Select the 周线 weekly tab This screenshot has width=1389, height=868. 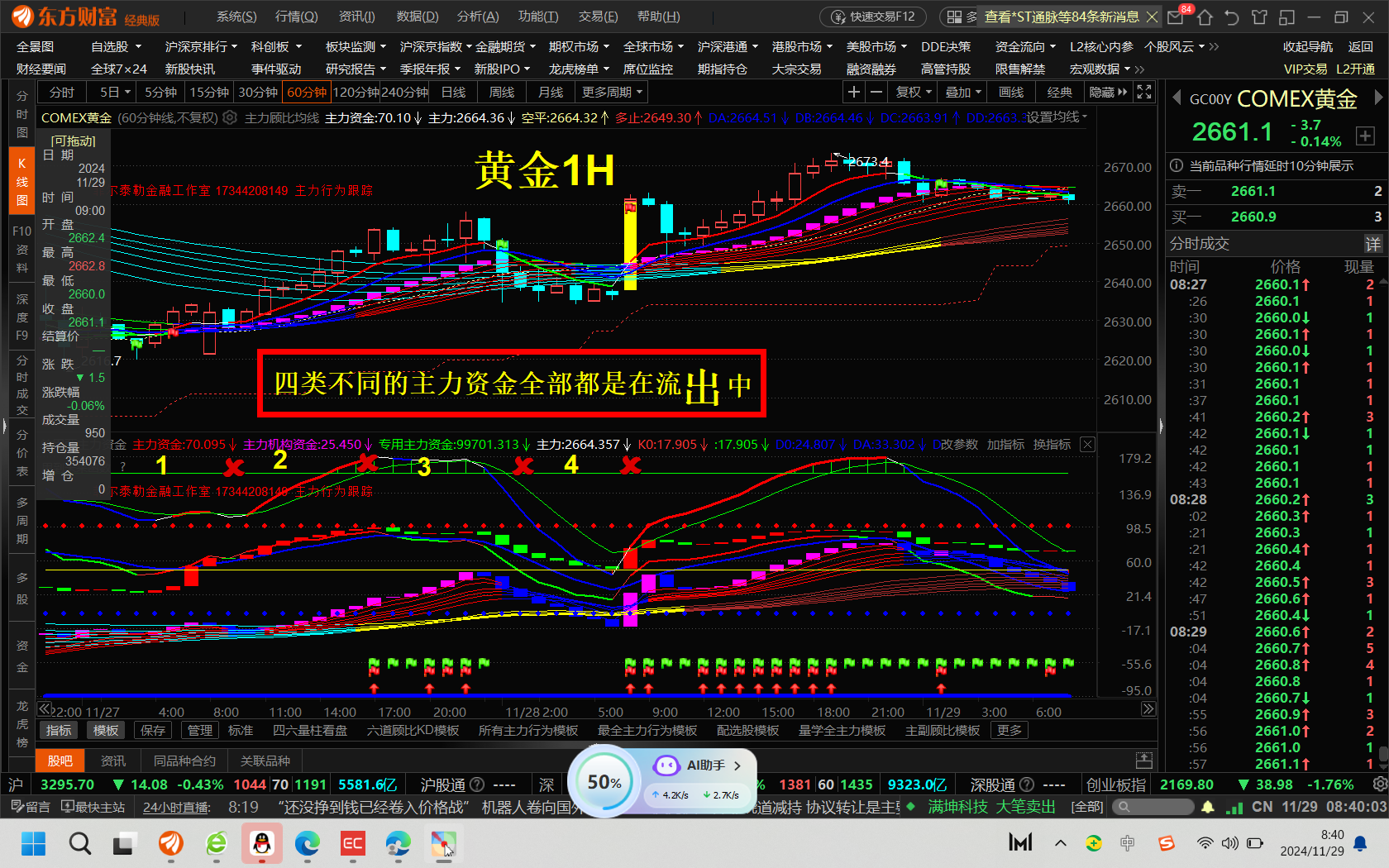502,92
